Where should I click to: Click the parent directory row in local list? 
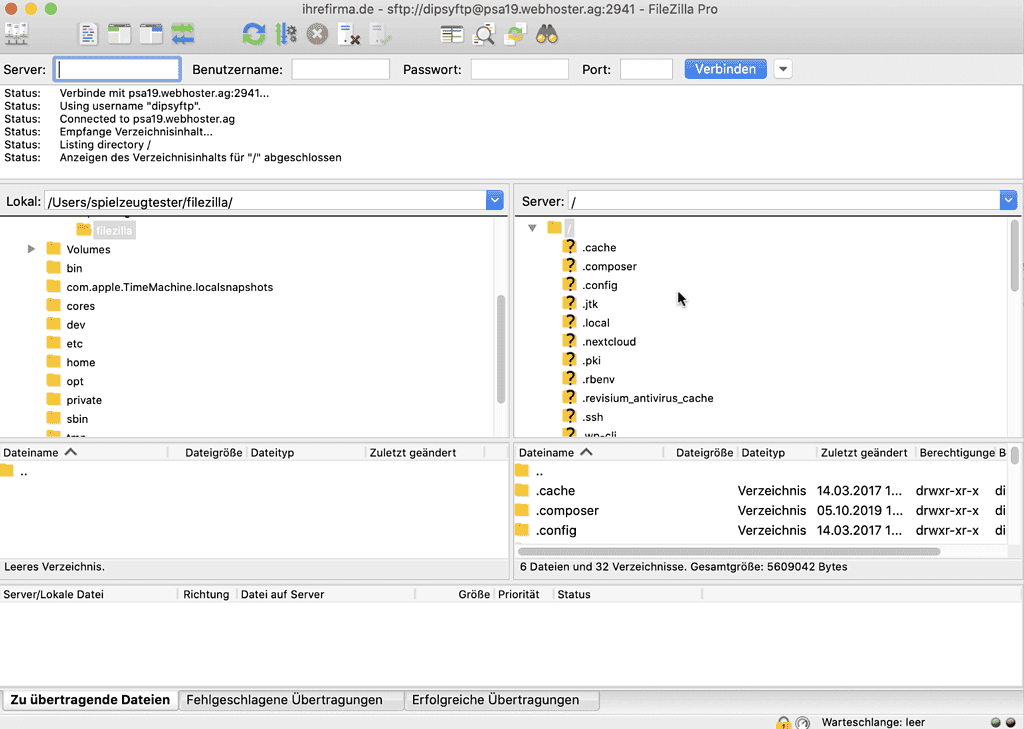click(x=253, y=472)
